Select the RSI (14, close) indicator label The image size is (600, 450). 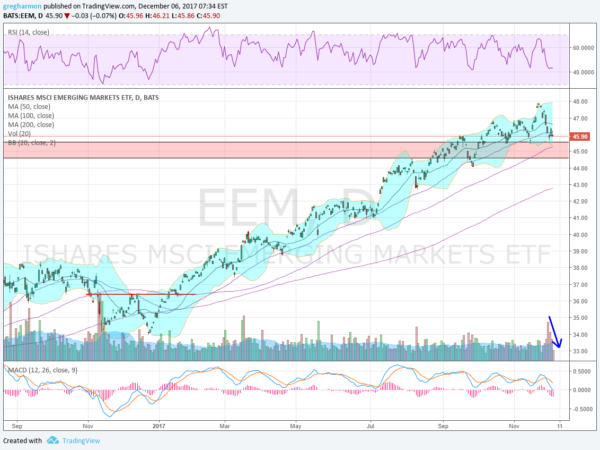(x=29, y=33)
